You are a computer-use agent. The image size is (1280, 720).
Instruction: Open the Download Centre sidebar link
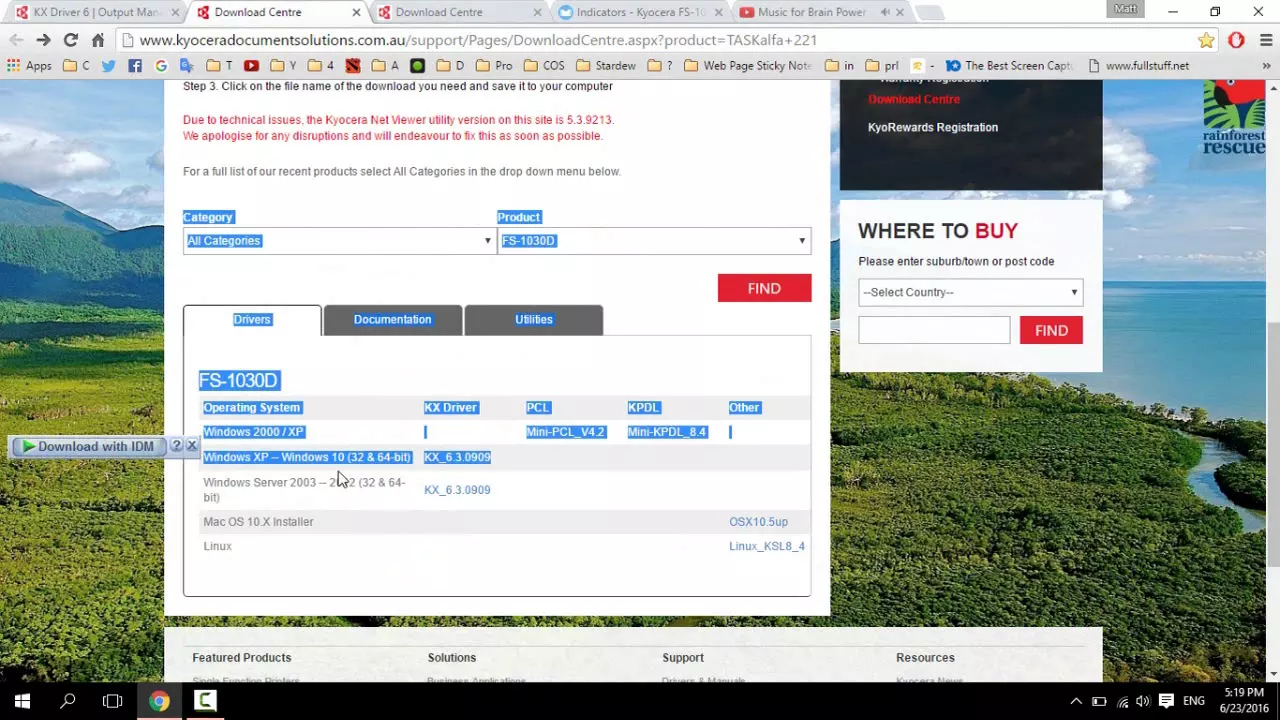pos(914,99)
